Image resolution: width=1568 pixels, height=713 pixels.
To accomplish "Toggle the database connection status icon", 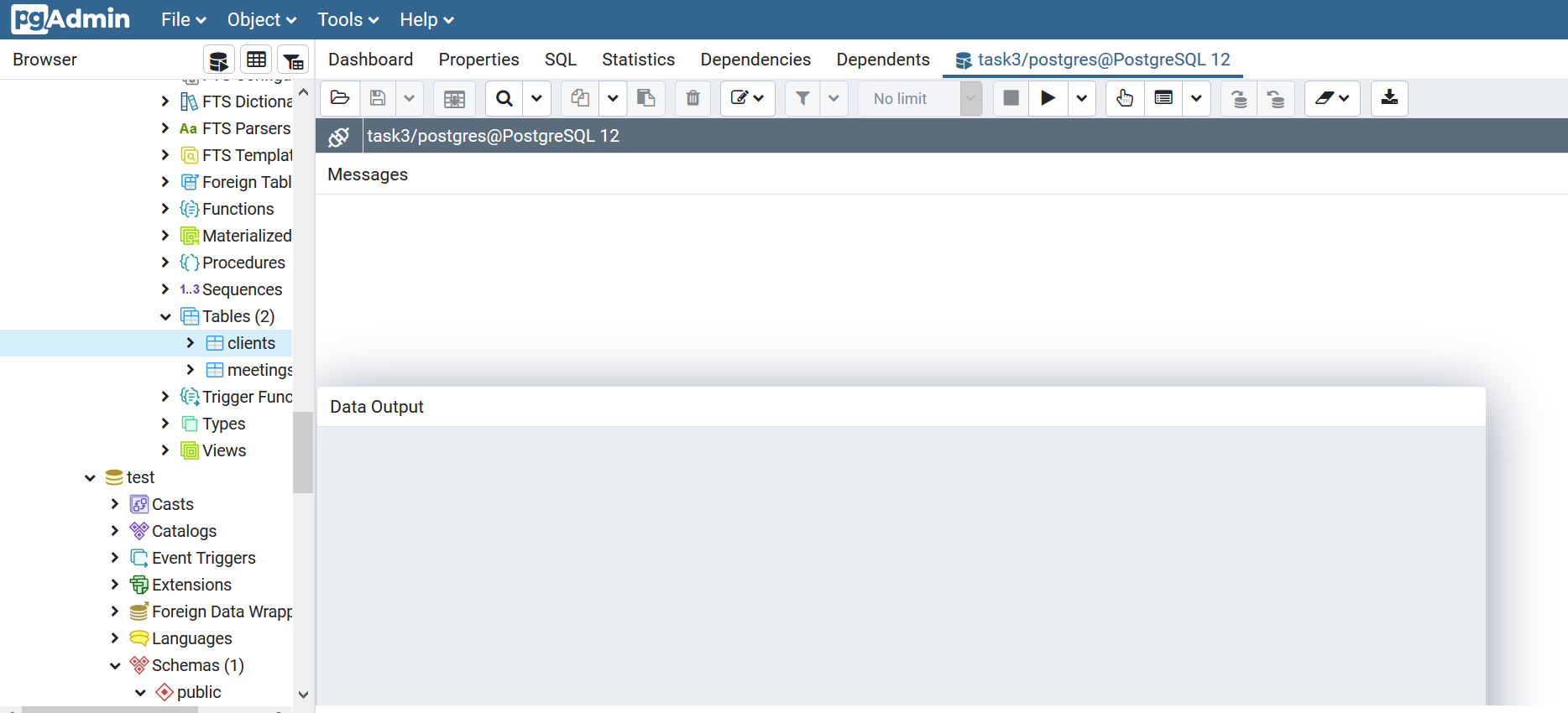I will click(x=339, y=137).
